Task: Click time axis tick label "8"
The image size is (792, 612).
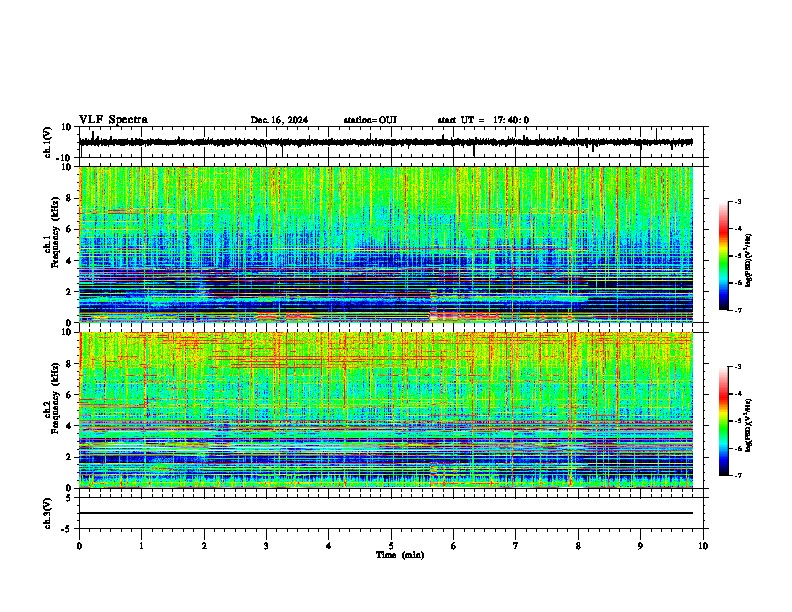Action: point(578,546)
